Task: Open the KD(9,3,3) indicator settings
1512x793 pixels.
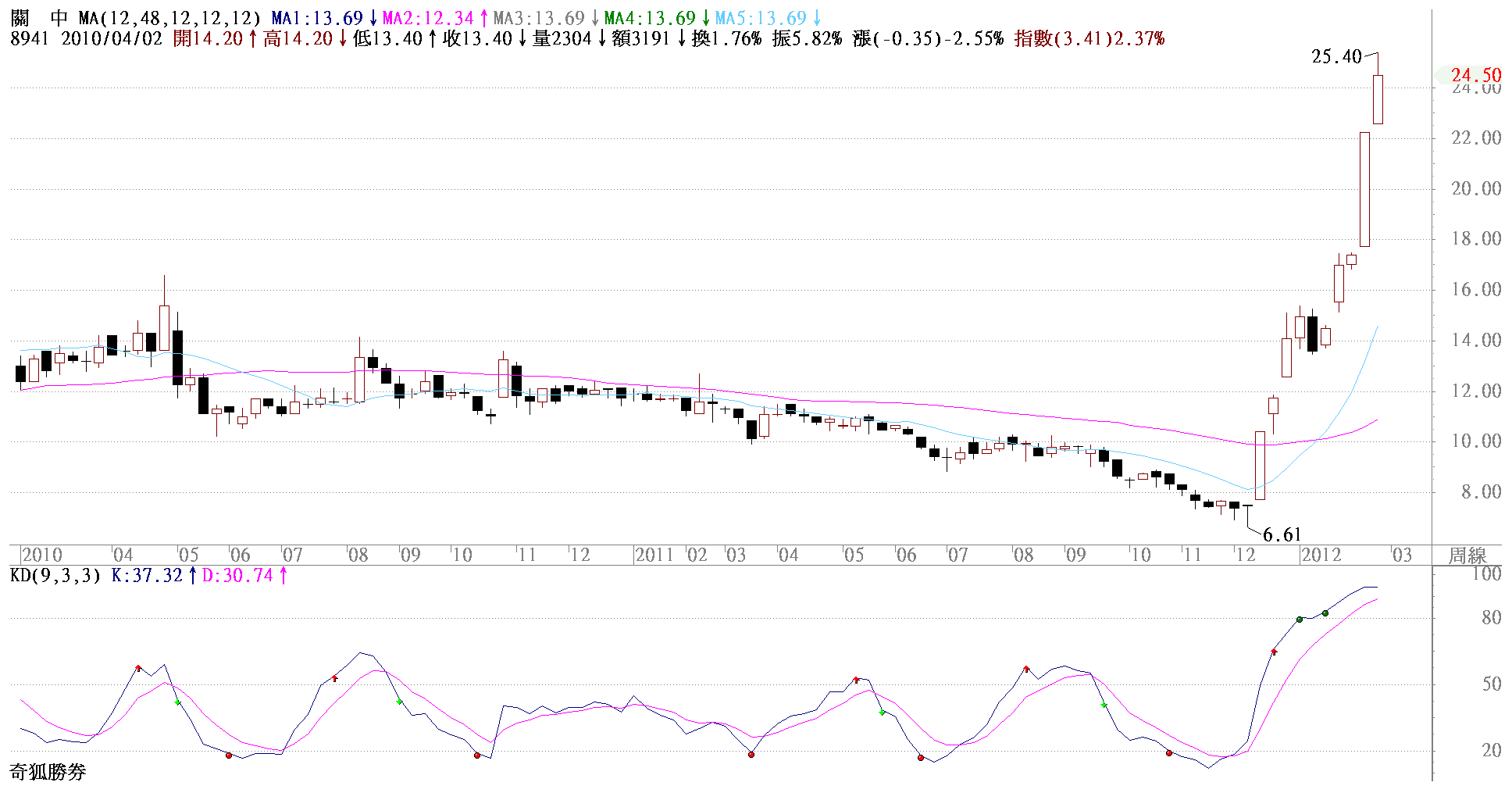Action: coord(55,576)
